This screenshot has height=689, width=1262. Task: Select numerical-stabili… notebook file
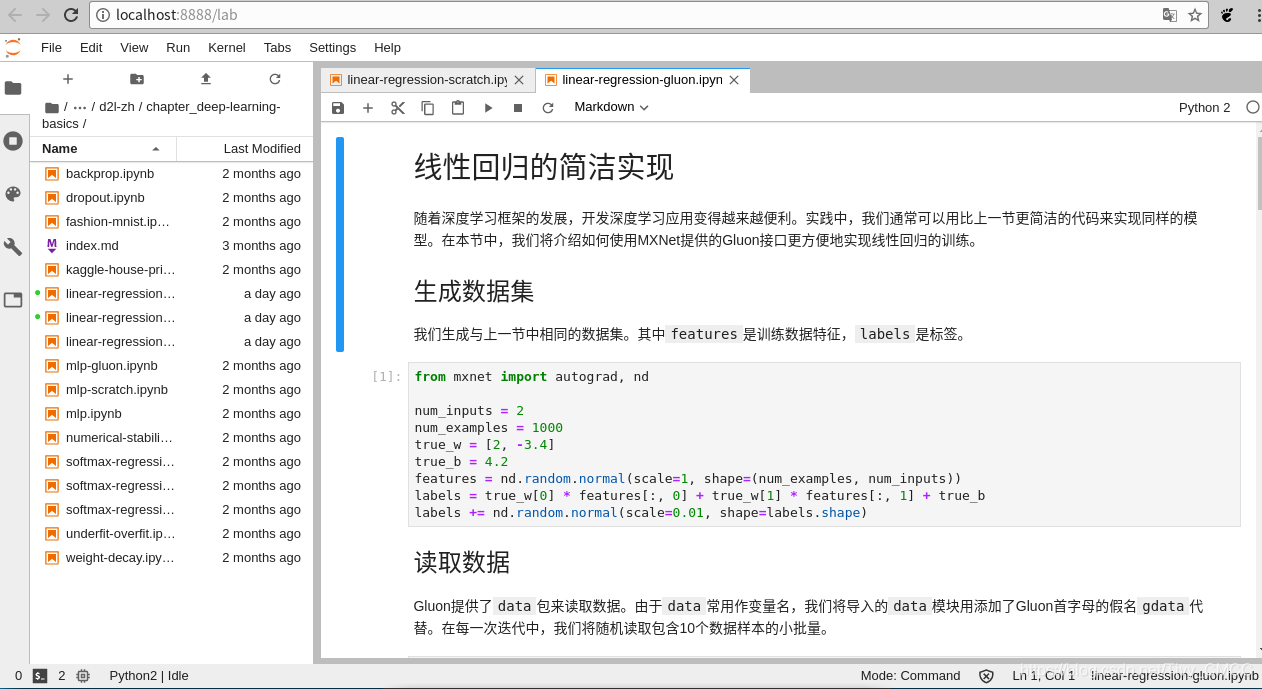coord(171,437)
